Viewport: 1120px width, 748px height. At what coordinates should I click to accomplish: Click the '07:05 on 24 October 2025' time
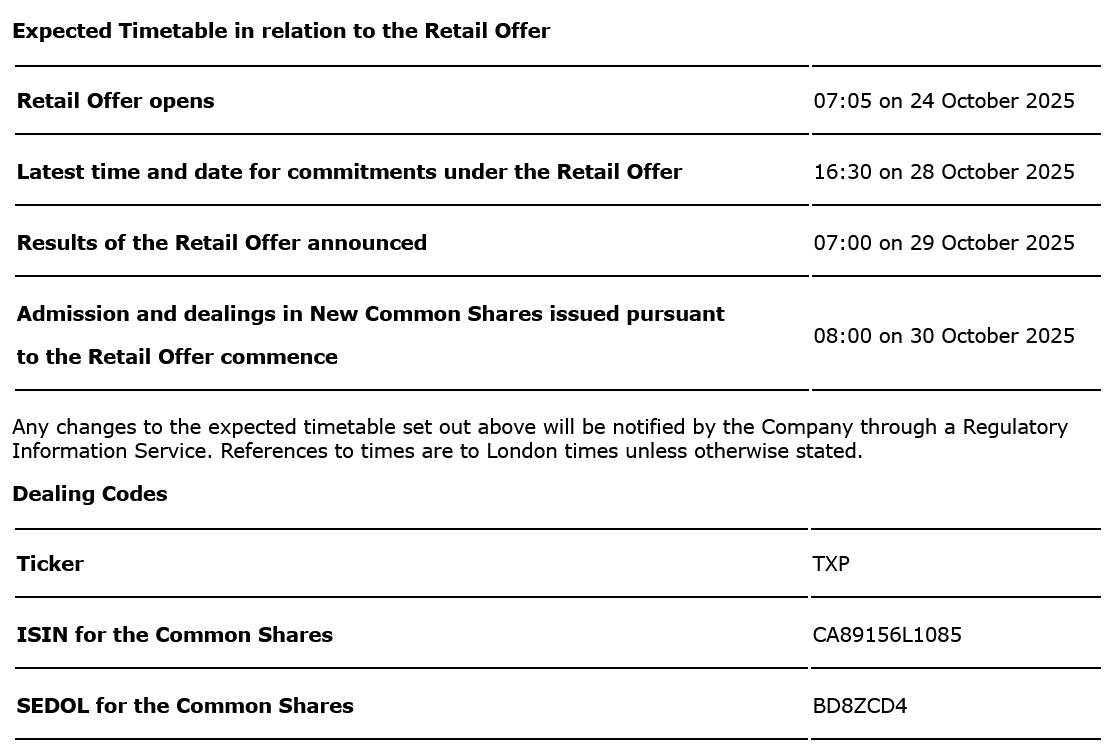click(x=944, y=101)
